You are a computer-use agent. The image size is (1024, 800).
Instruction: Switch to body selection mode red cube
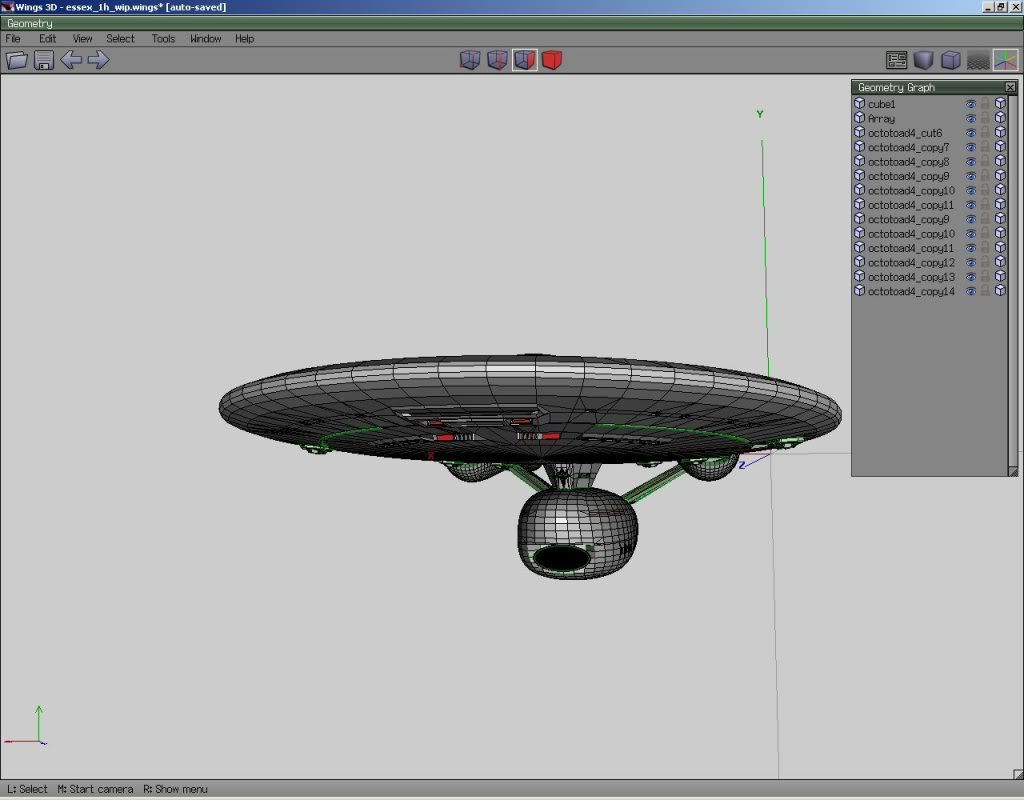pyautogui.click(x=552, y=60)
